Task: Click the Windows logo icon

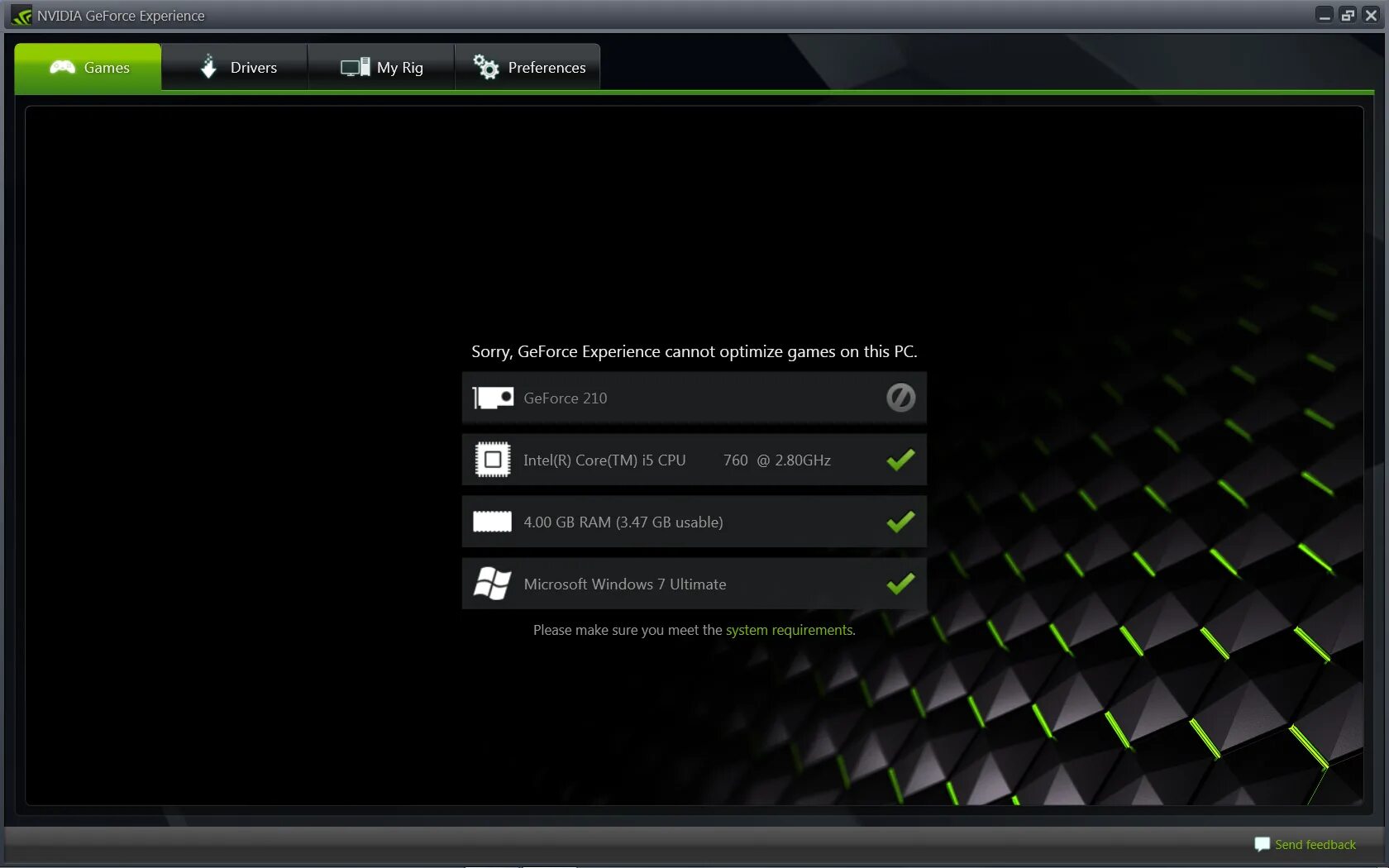Action: click(492, 584)
